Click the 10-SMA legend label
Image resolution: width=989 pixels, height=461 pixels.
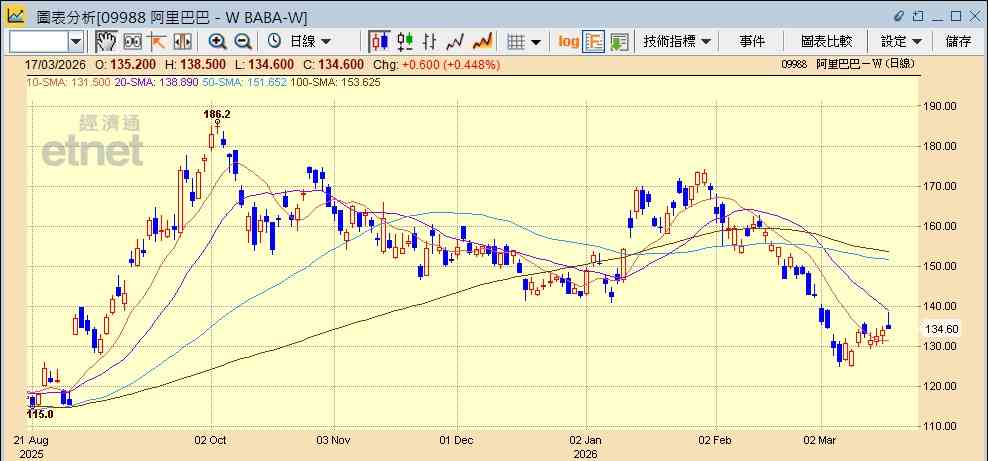coord(68,82)
